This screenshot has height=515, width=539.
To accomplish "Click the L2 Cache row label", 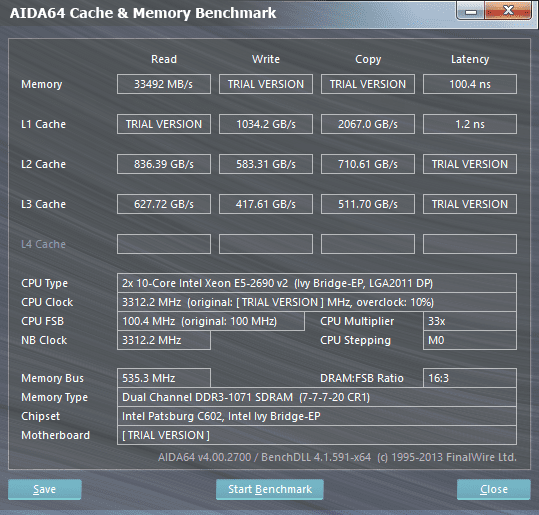I will click(43, 164).
